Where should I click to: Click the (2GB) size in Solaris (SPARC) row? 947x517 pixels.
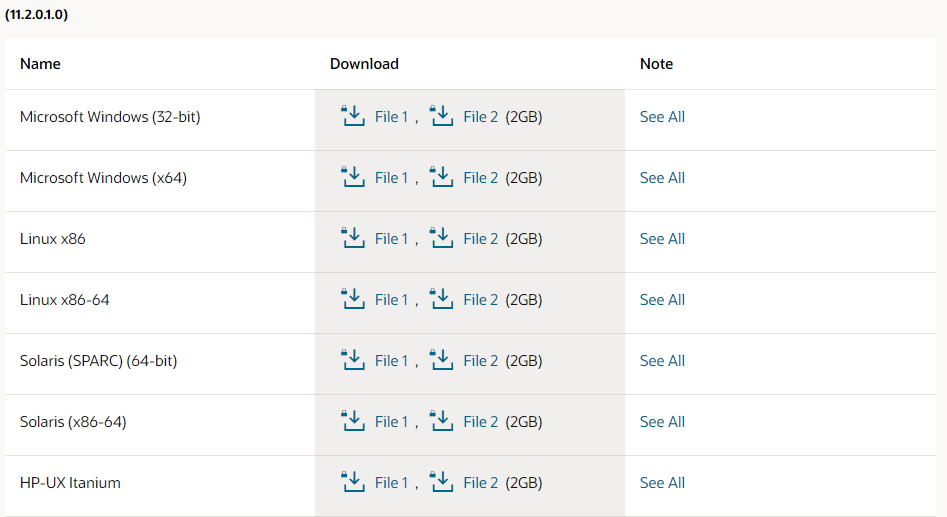click(524, 361)
